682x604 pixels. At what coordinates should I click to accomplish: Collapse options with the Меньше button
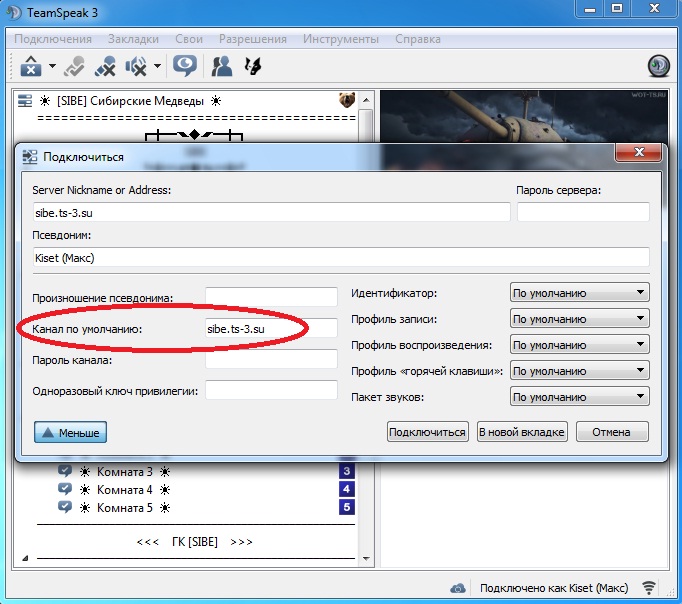pos(70,432)
